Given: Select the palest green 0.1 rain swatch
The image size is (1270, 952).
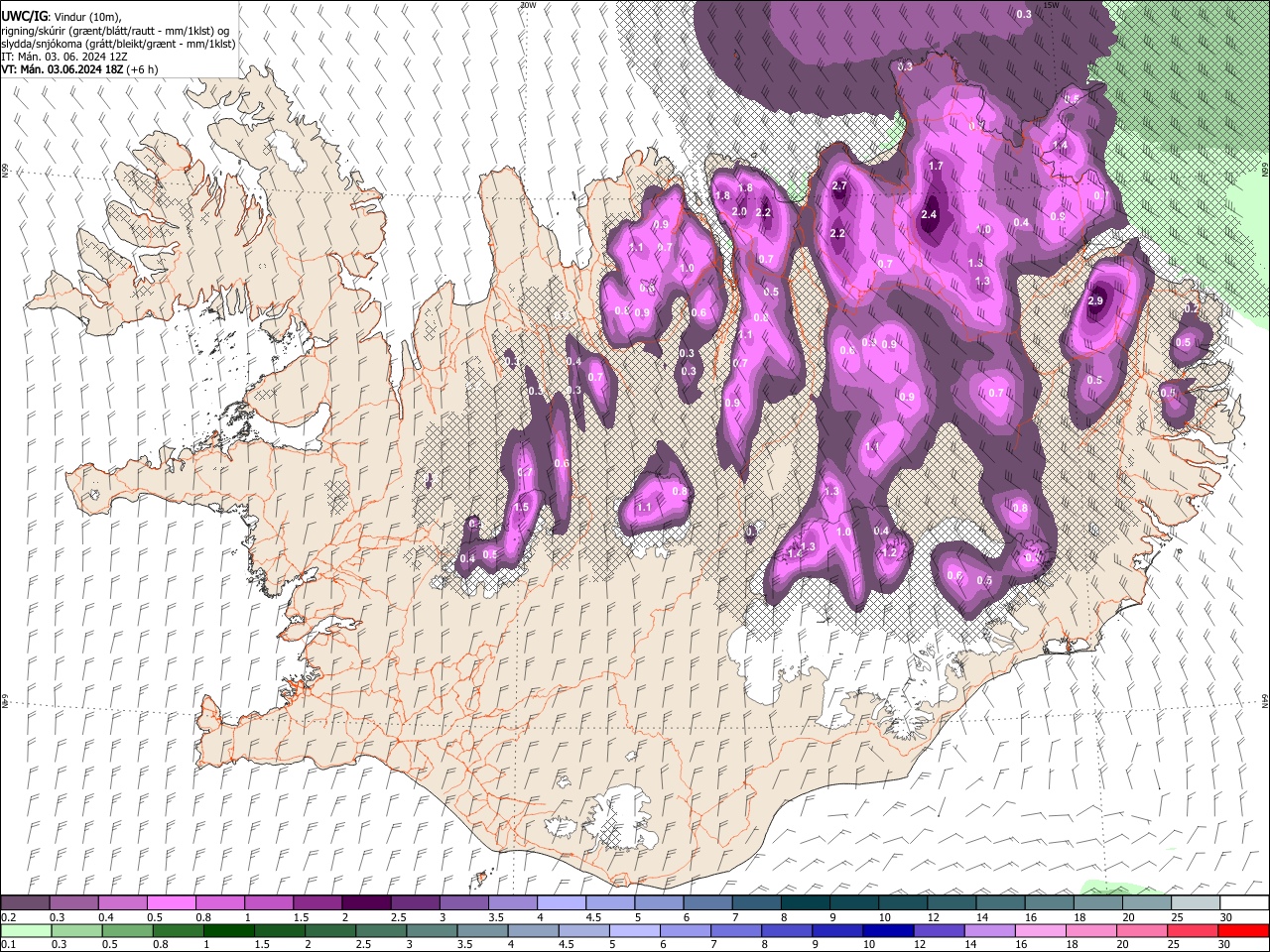Looking at the screenshot, I should [25, 930].
